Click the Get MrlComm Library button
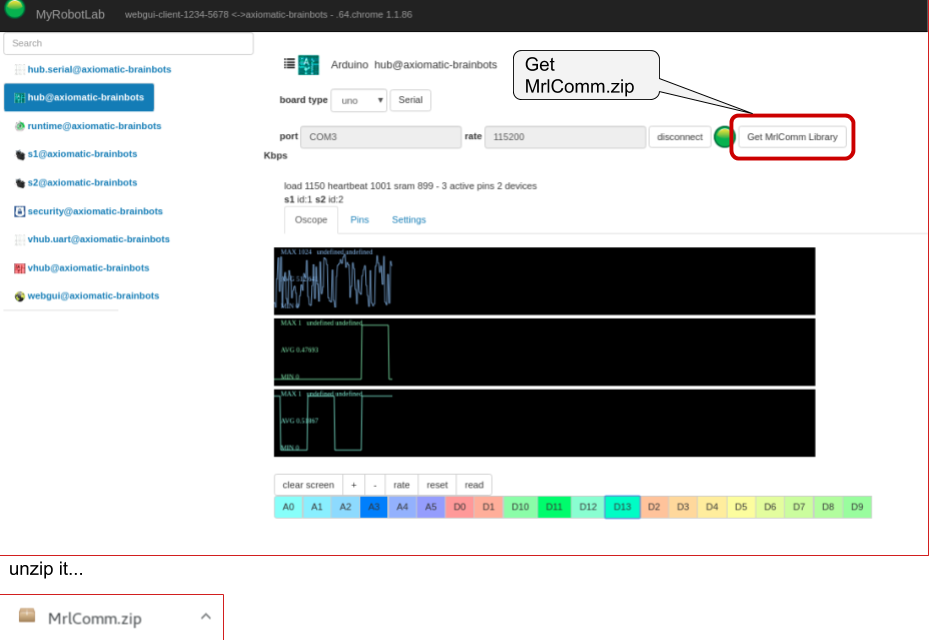This screenshot has width=931, height=640. pos(791,136)
